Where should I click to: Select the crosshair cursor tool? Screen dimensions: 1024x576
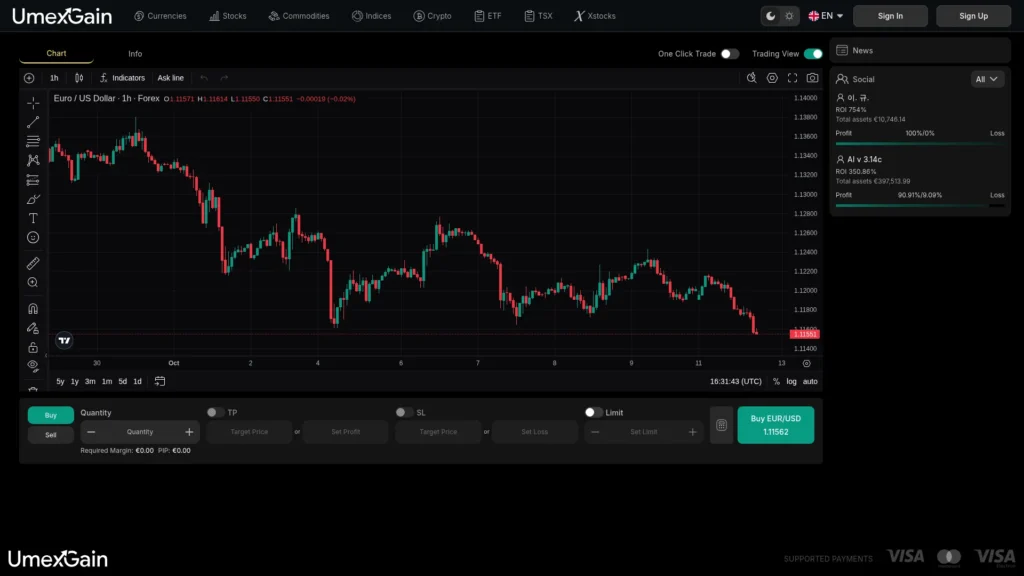coord(33,103)
